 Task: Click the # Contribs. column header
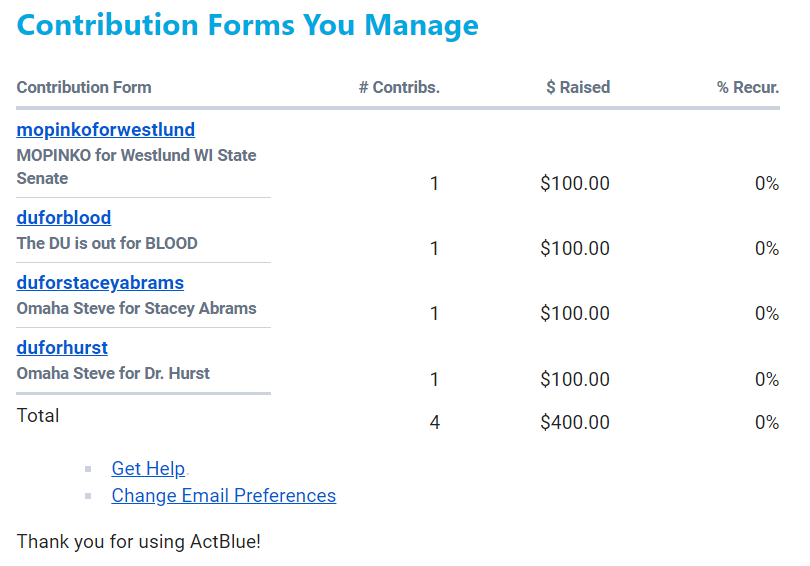[399, 88]
